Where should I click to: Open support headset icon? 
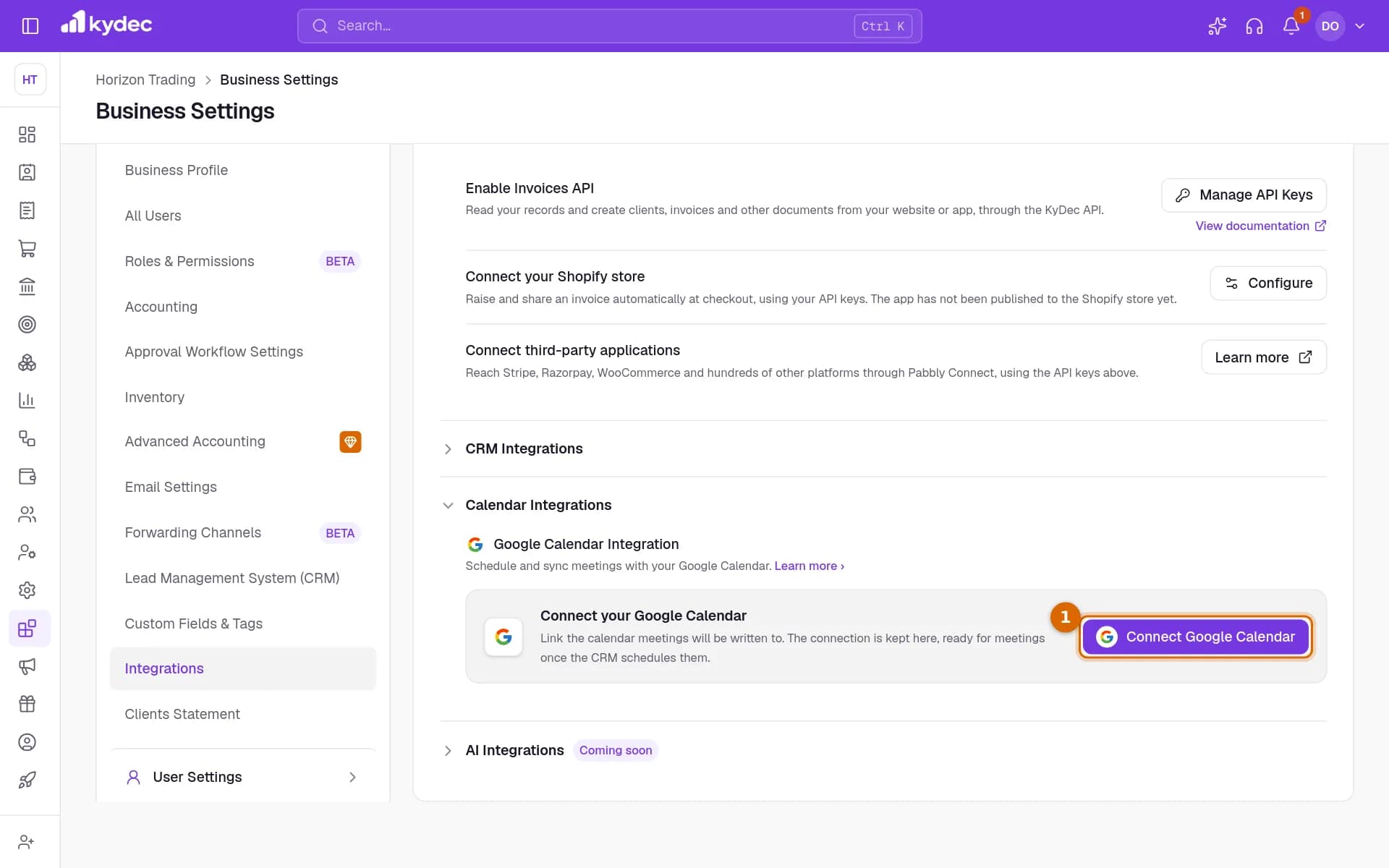click(1254, 26)
